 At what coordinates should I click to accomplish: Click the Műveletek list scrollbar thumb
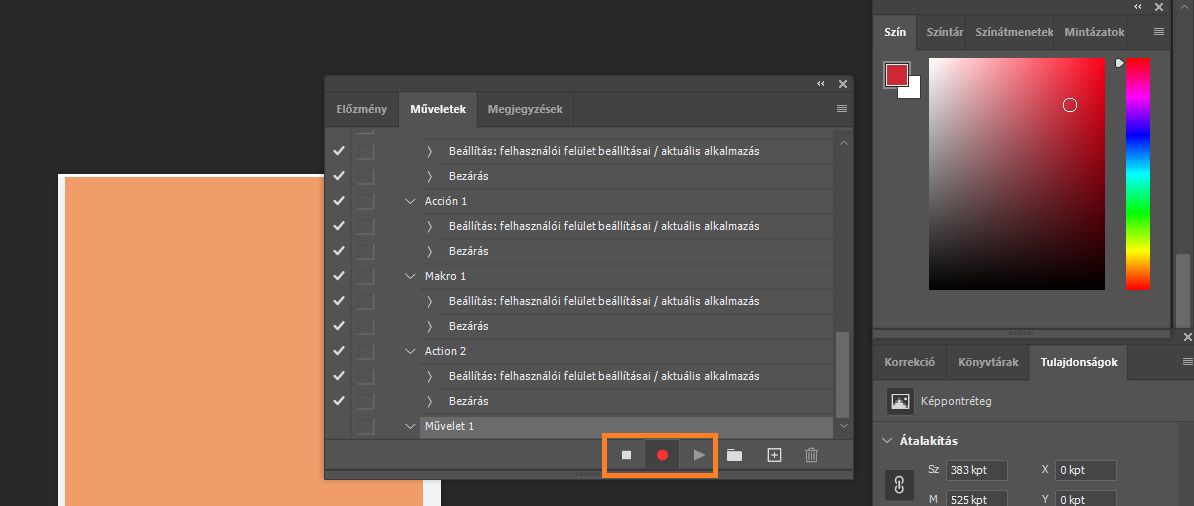(842, 373)
